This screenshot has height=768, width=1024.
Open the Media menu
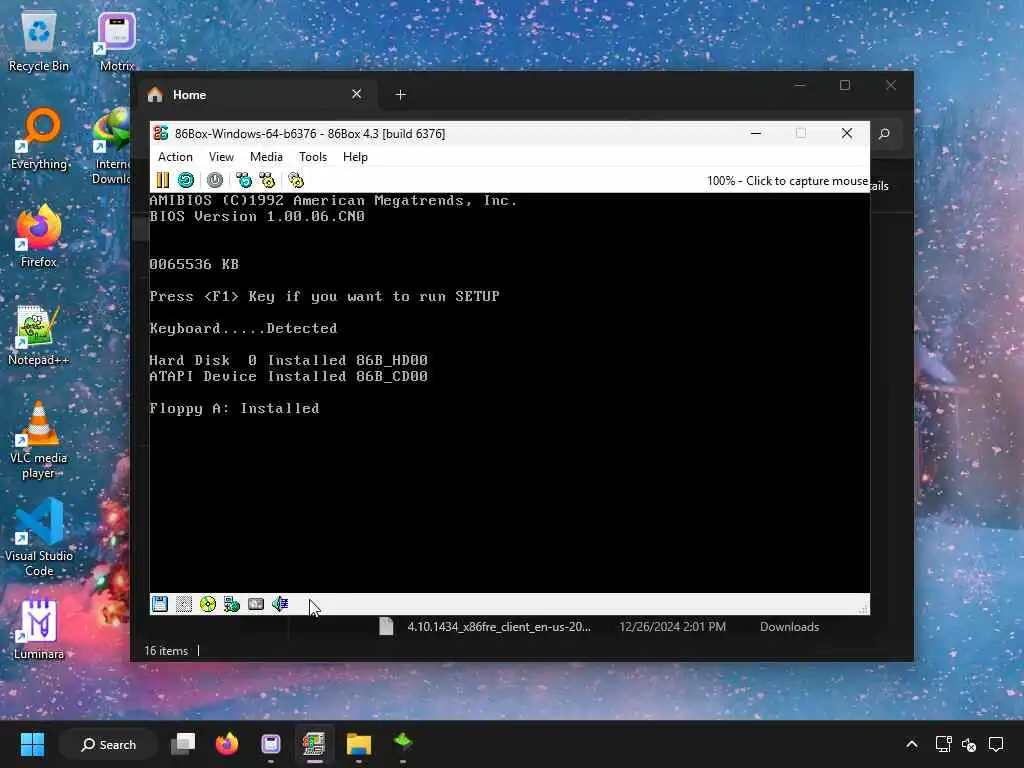click(266, 157)
